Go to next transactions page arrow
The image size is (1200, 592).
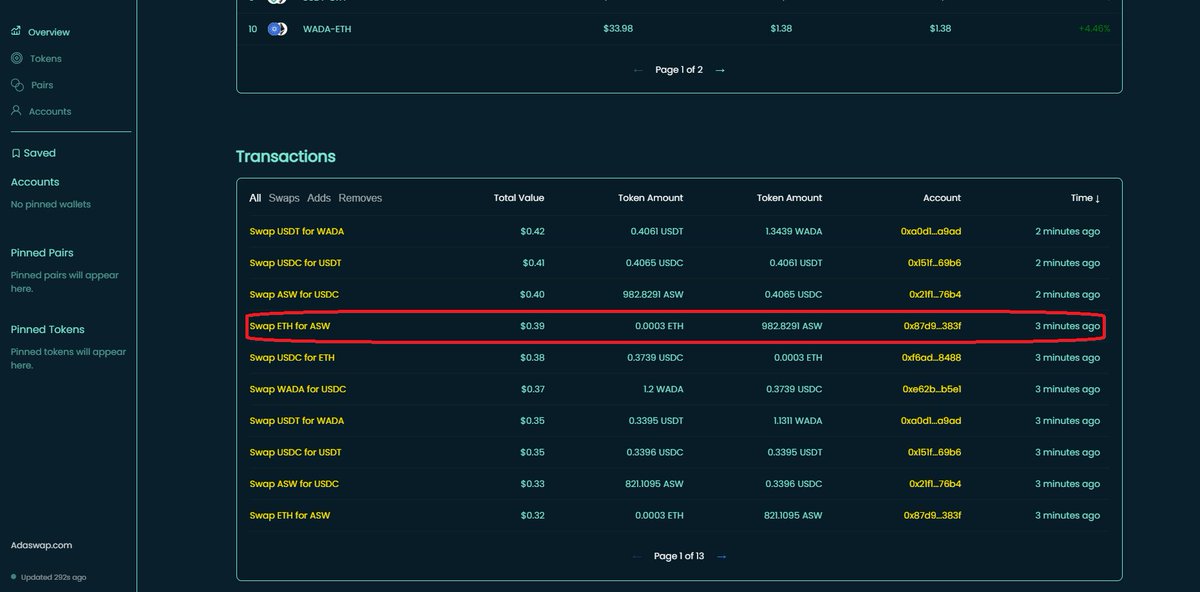722,556
